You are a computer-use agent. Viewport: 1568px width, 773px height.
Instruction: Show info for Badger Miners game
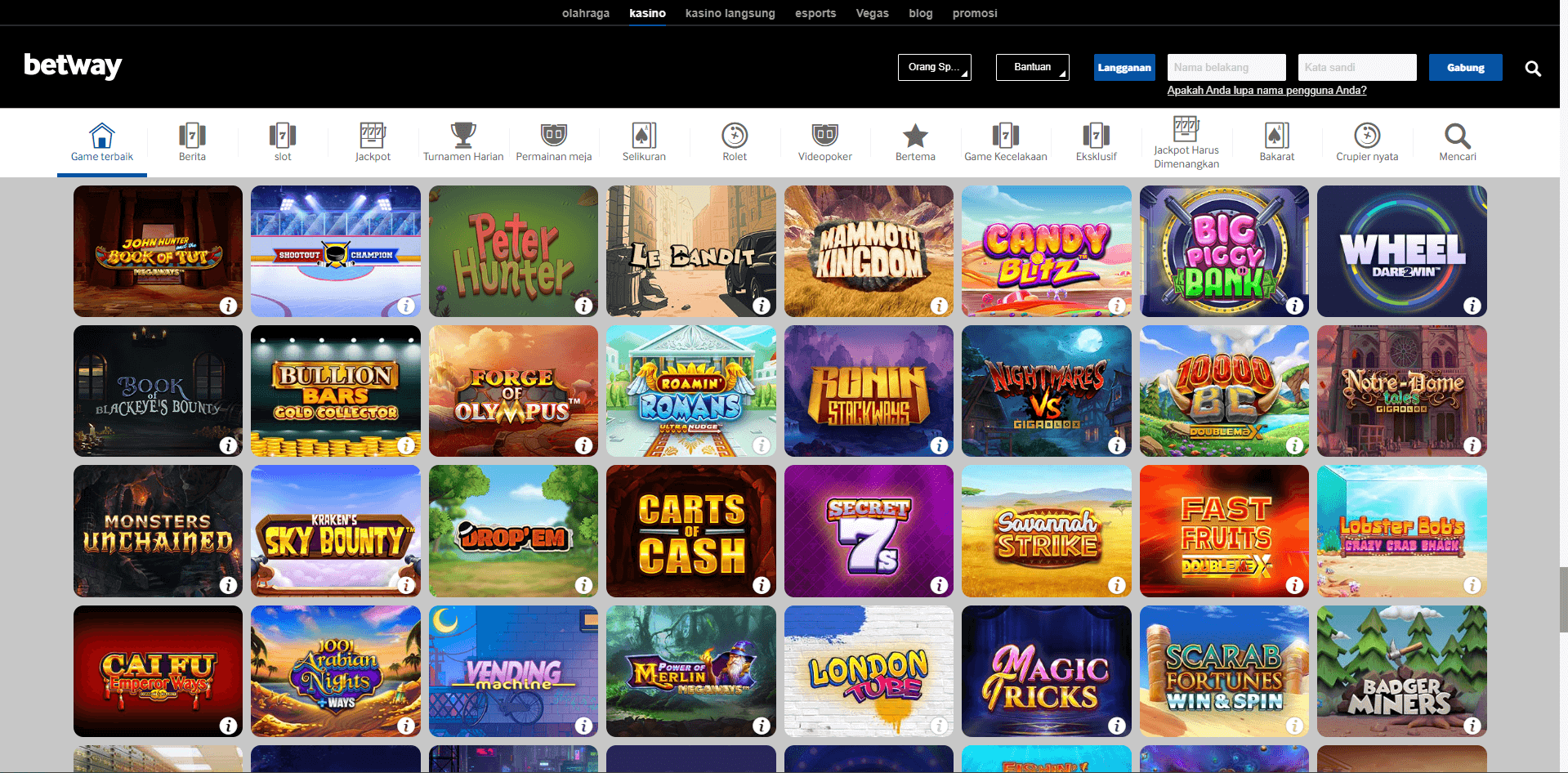click(1472, 726)
